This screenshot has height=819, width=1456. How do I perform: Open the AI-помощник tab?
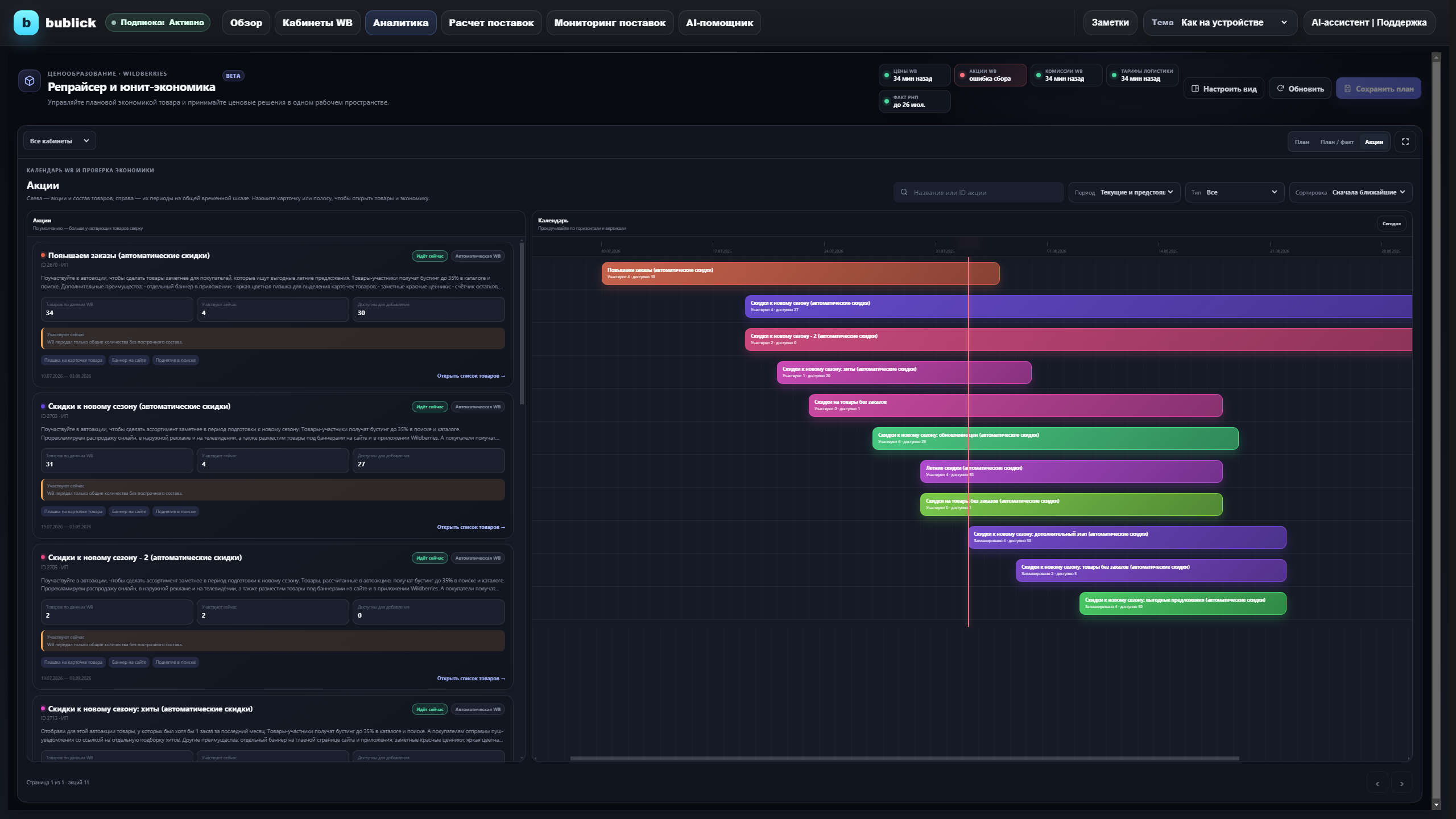[719, 23]
